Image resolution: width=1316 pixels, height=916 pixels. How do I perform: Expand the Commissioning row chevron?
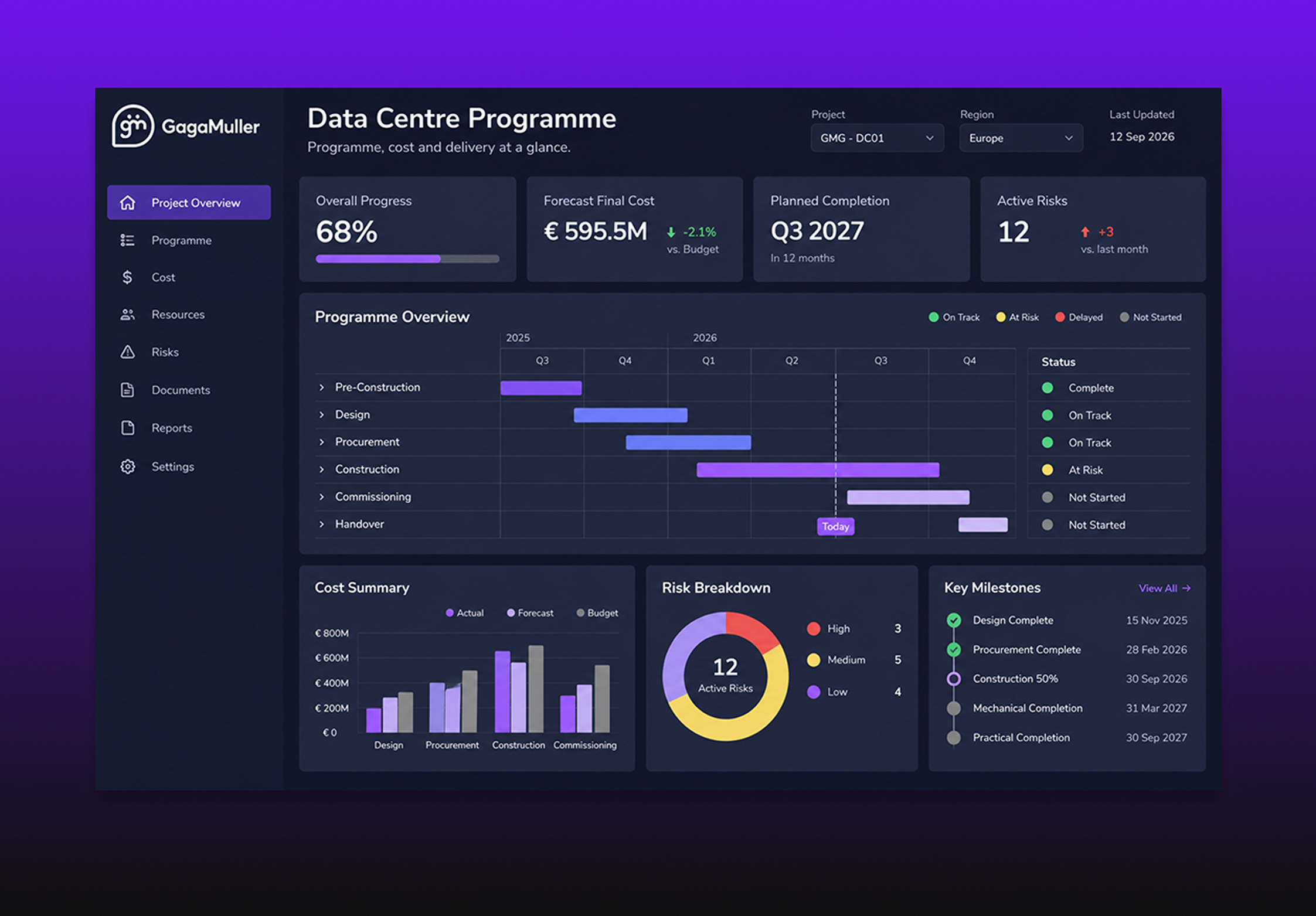[x=322, y=497]
